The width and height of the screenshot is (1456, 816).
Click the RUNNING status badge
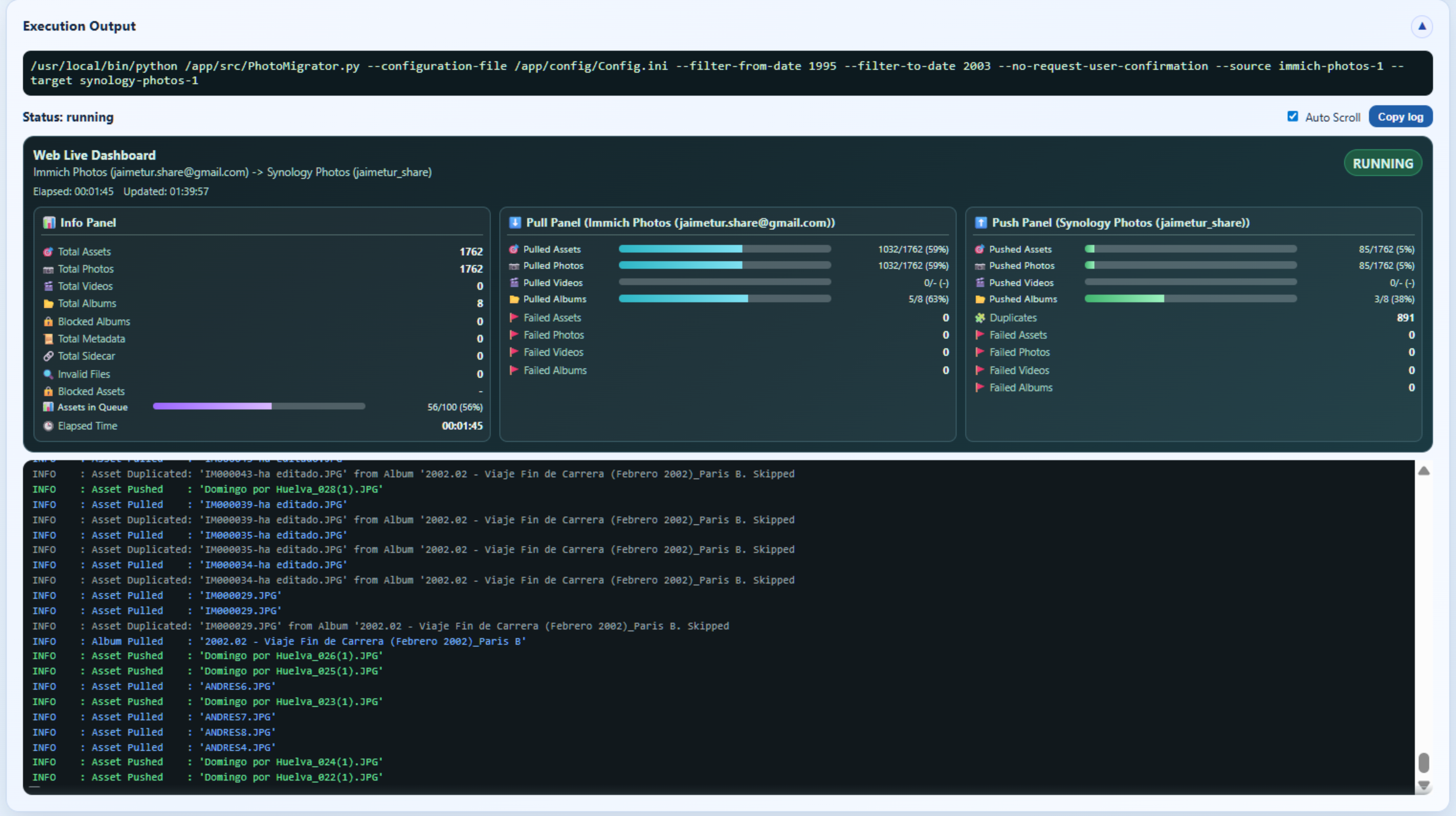pyautogui.click(x=1382, y=163)
